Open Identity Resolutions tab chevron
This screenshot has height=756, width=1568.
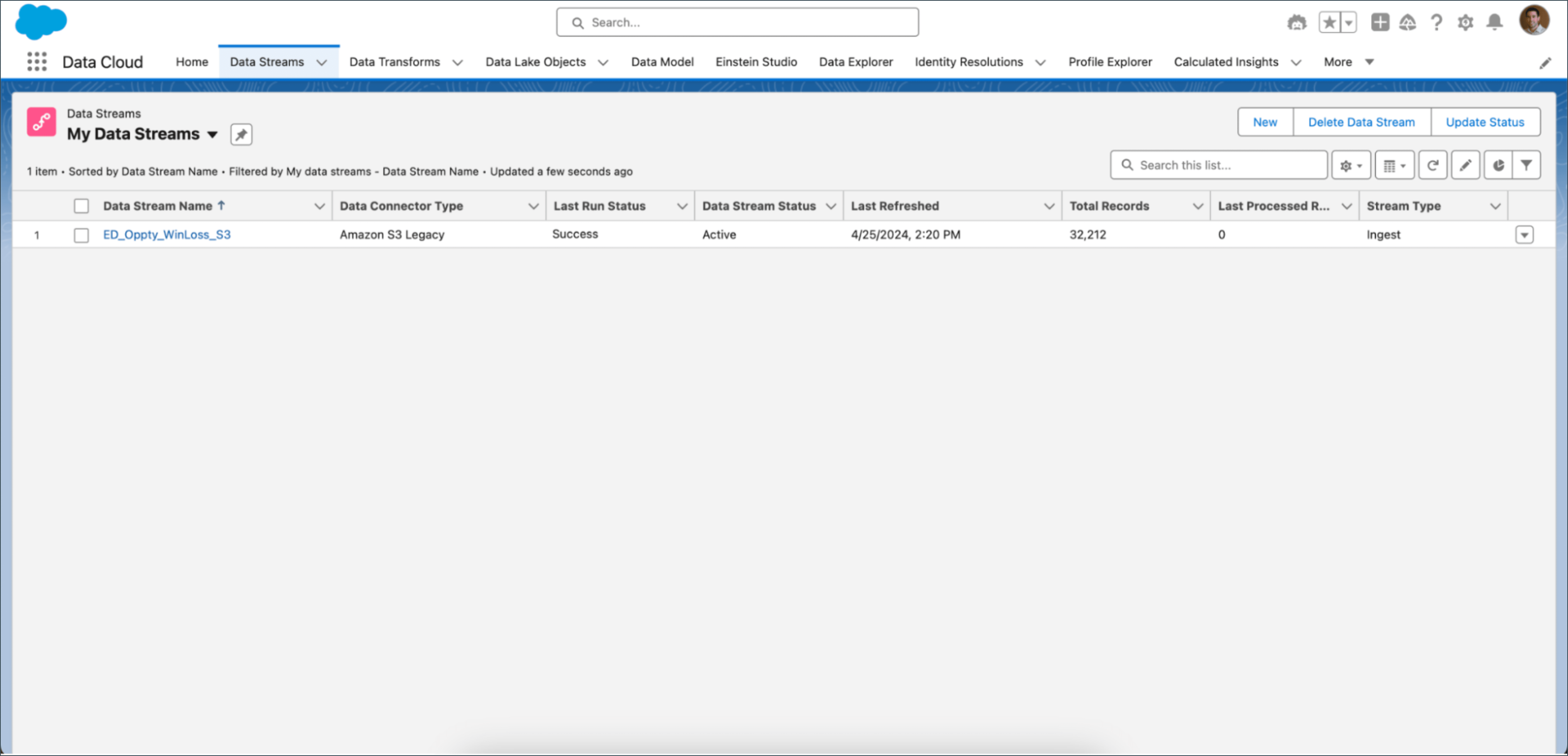click(1040, 62)
